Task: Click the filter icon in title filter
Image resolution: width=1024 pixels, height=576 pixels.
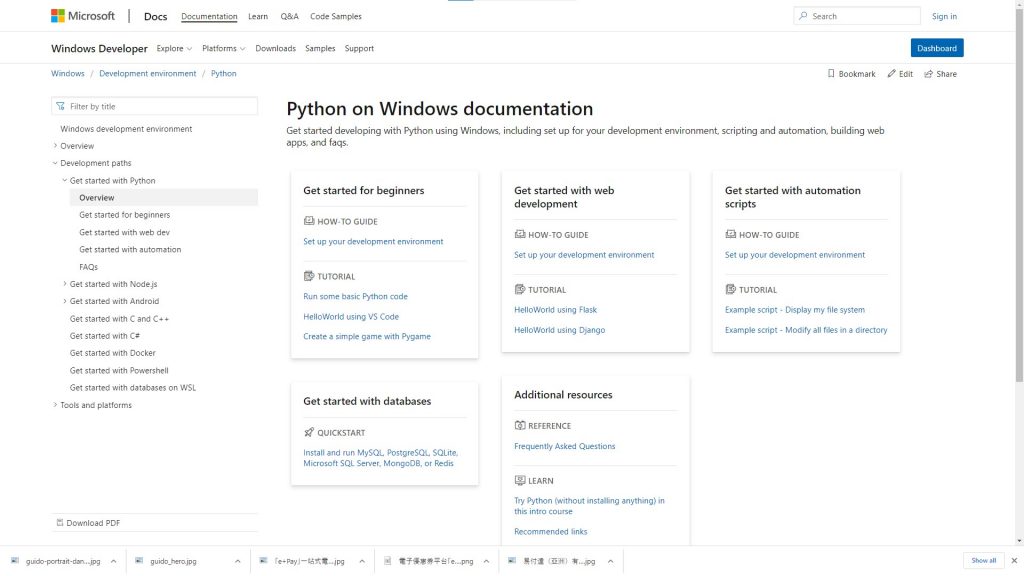Action: coord(61,106)
